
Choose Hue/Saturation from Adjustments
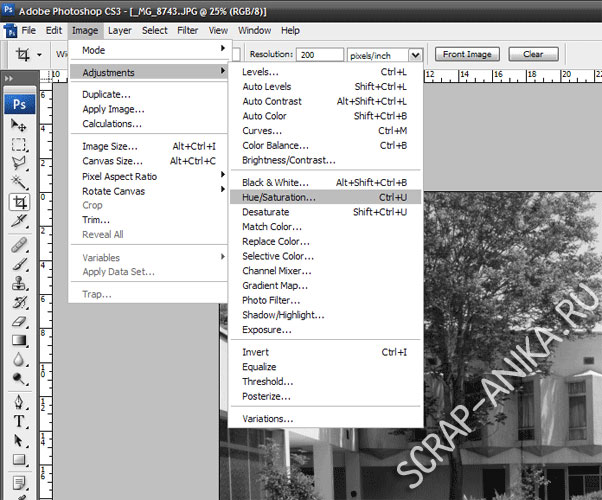[x=278, y=197]
